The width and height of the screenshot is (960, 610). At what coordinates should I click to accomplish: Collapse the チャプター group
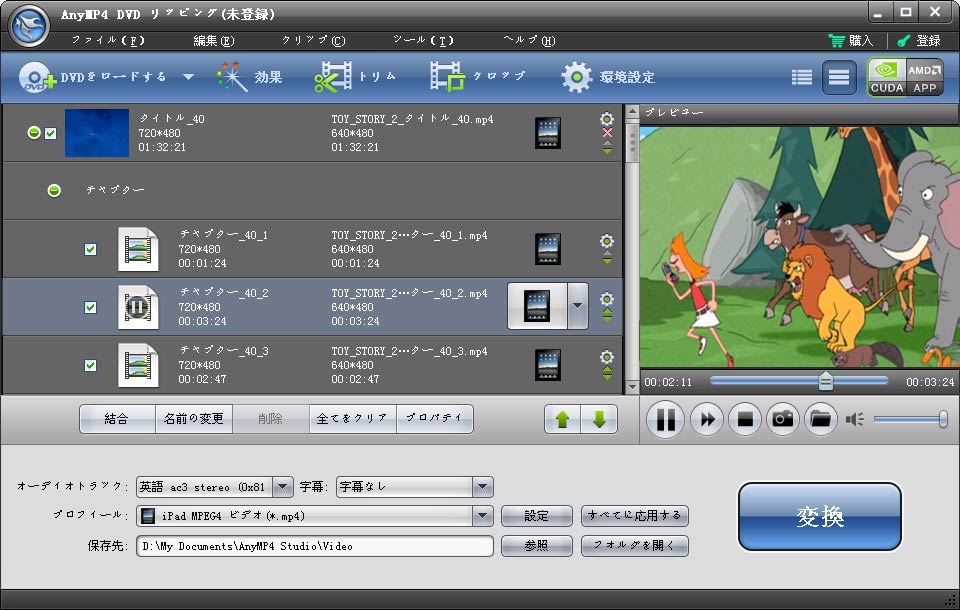click(54, 191)
